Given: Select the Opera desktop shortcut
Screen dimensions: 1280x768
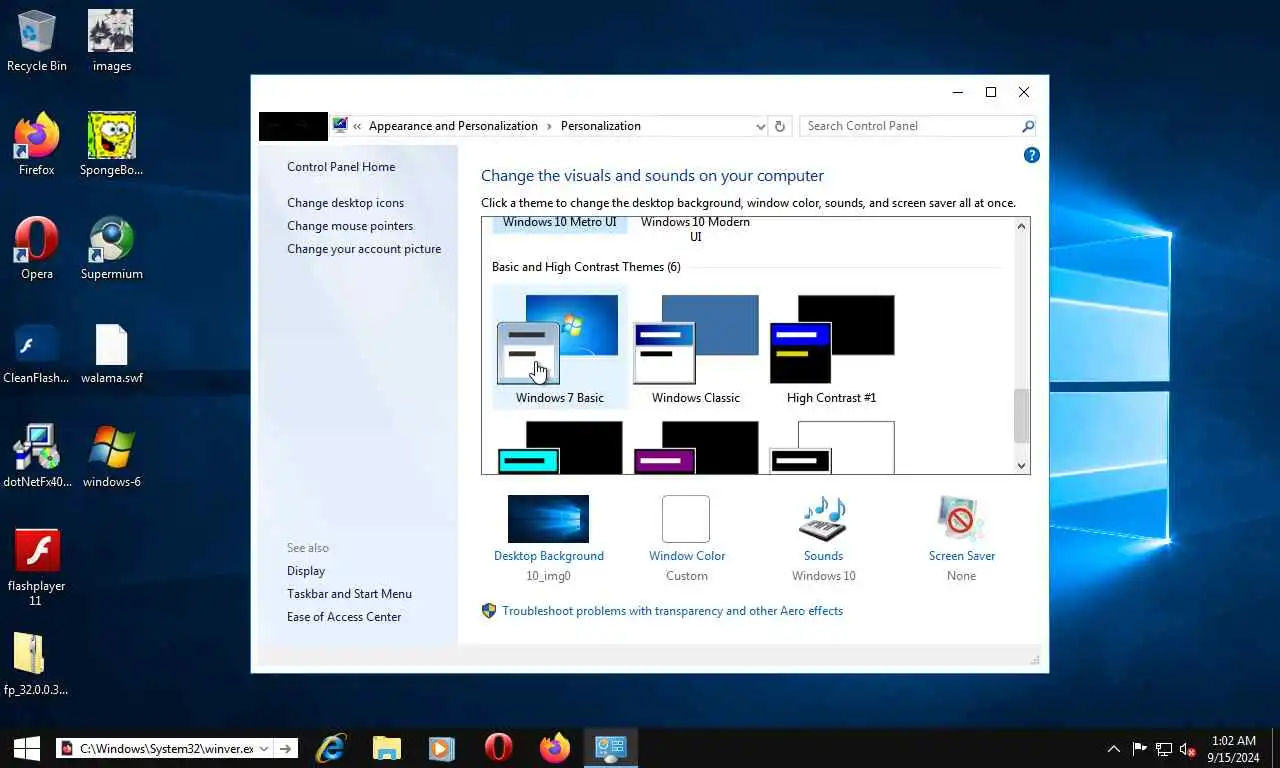Looking at the screenshot, I should pos(37,249).
